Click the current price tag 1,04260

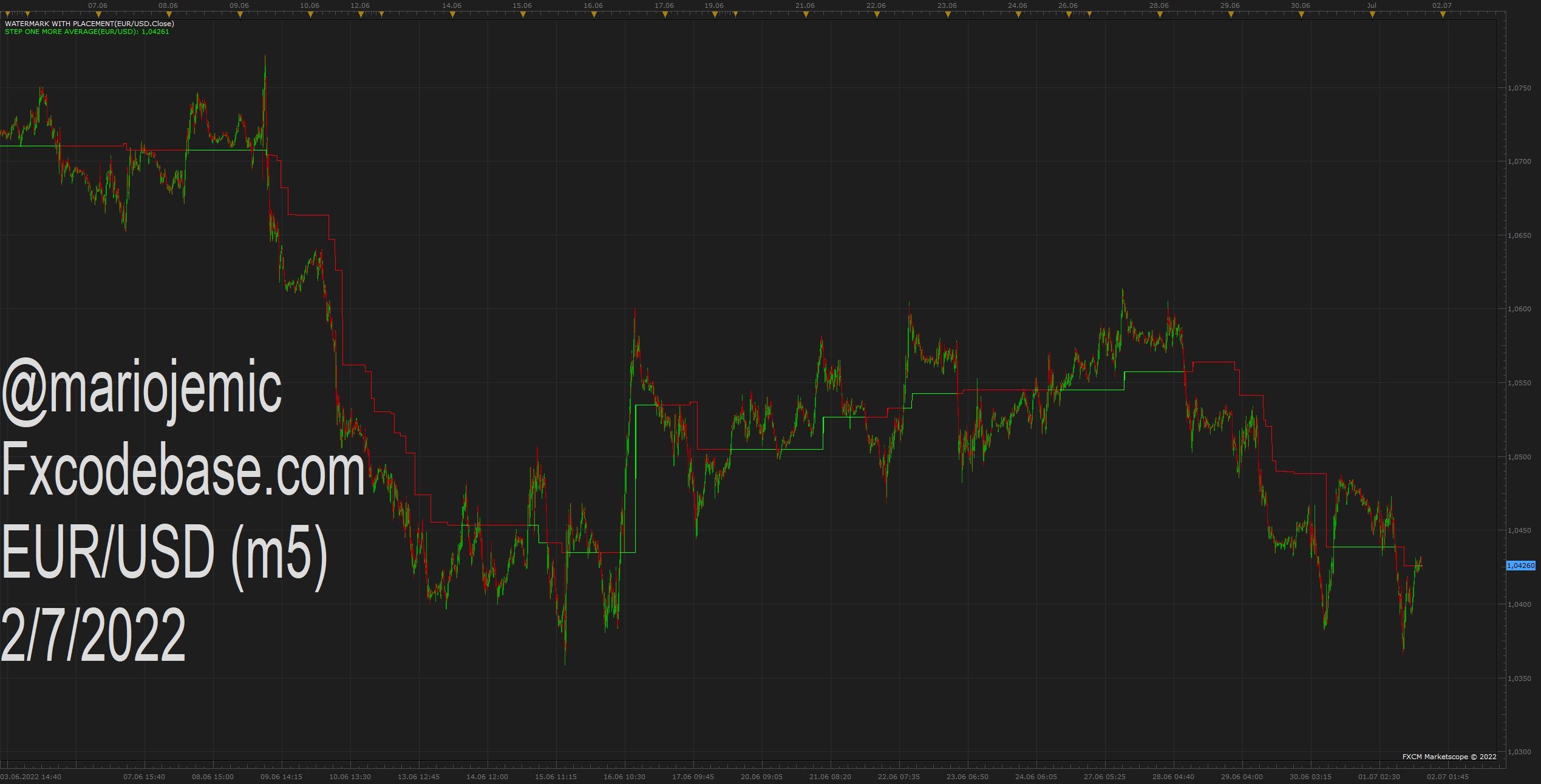point(1521,566)
